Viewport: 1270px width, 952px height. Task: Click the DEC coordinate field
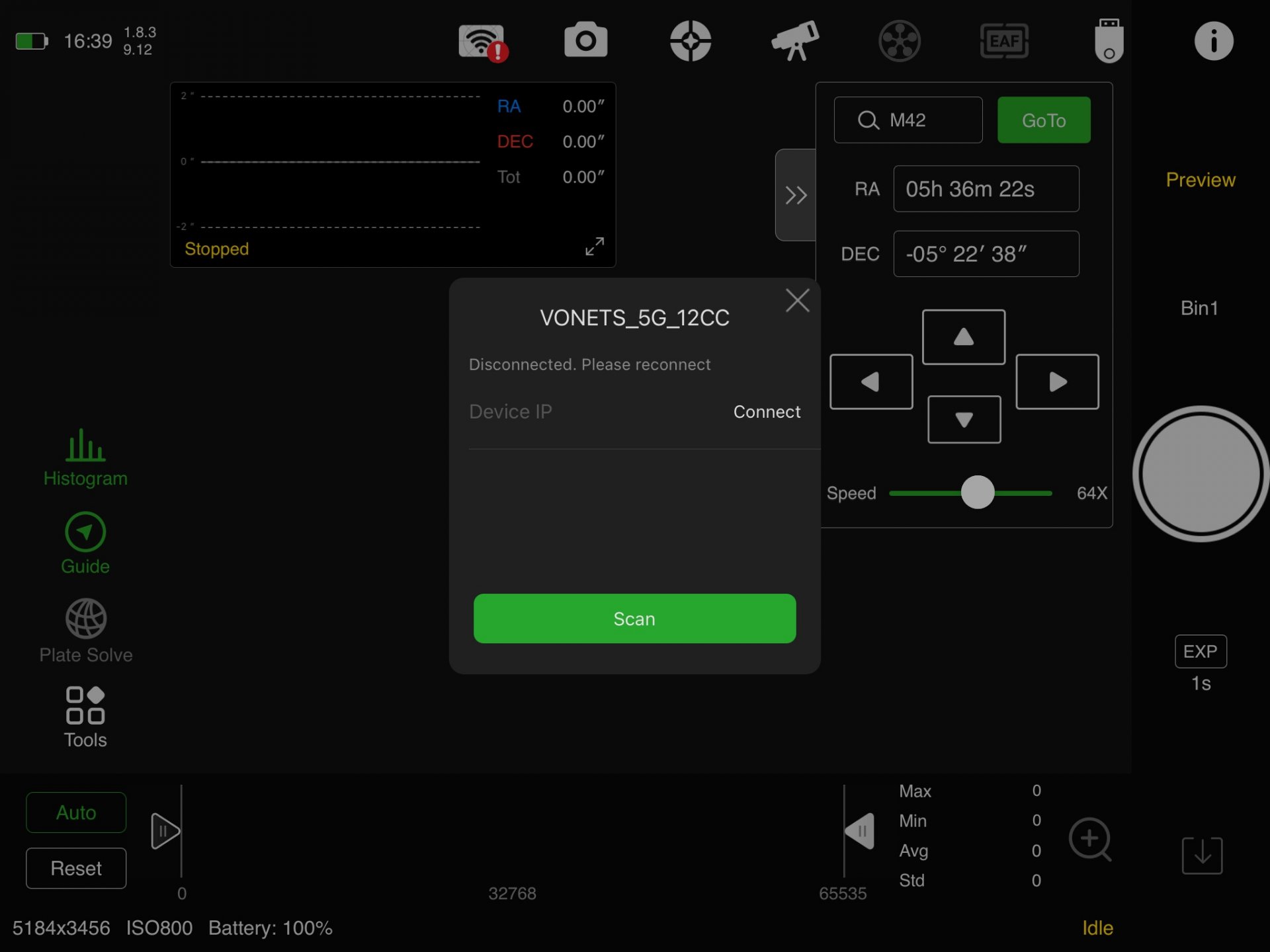pos(986,254)
